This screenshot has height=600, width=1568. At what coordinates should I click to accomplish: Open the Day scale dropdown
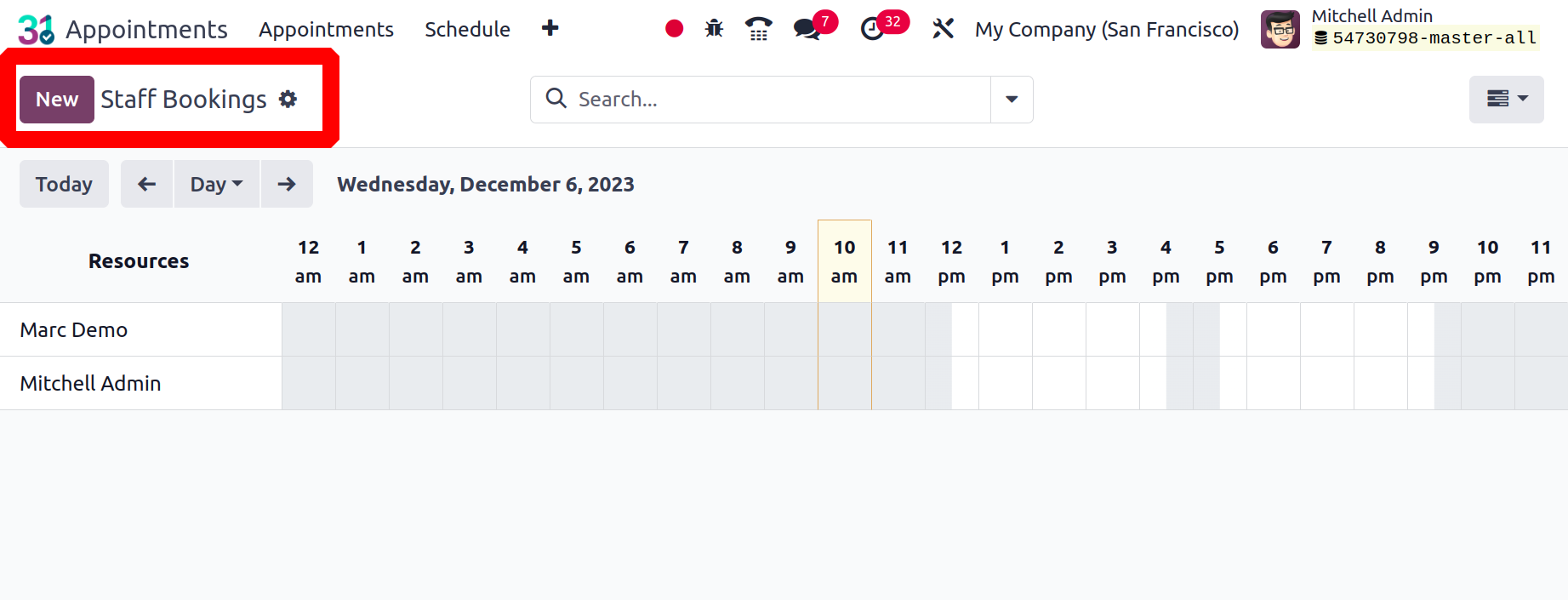217,184
